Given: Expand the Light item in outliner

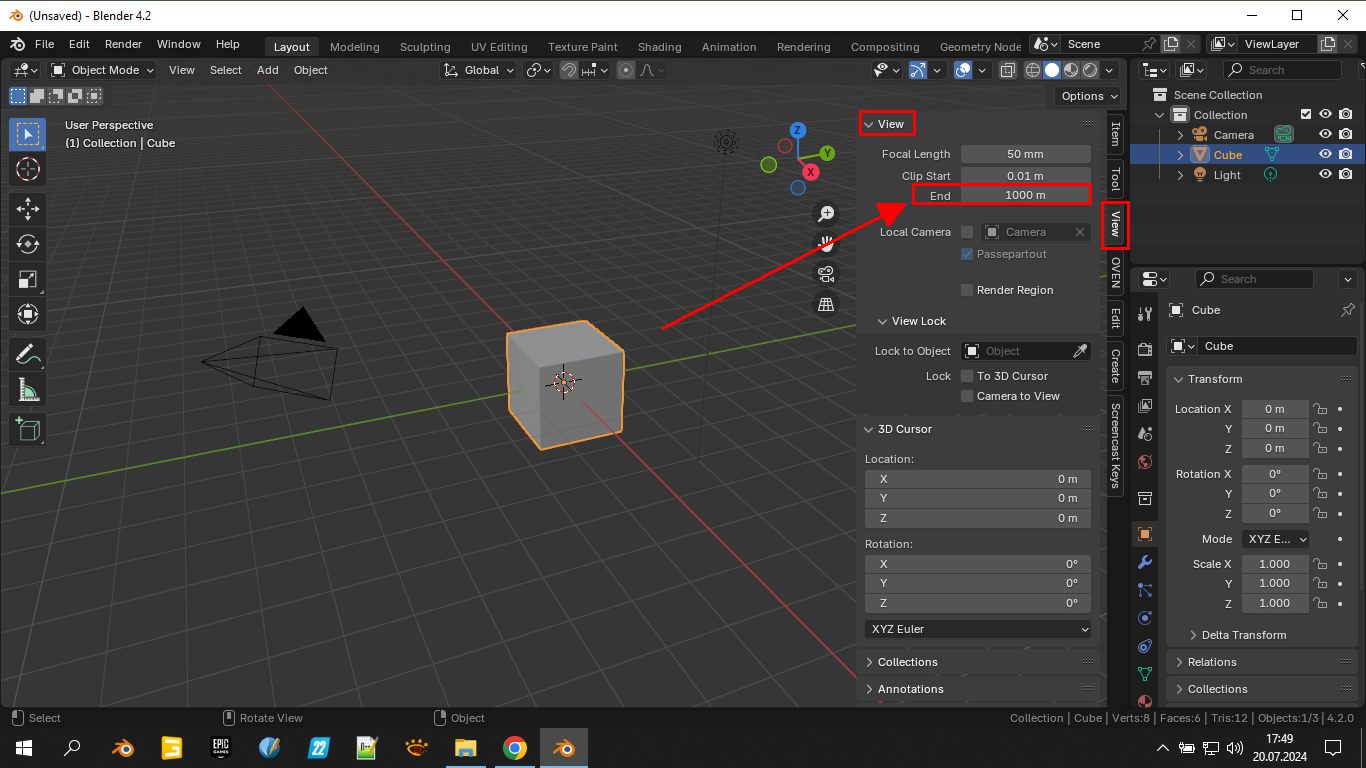Looking at the screenshot, I should tap(1180, 175).
